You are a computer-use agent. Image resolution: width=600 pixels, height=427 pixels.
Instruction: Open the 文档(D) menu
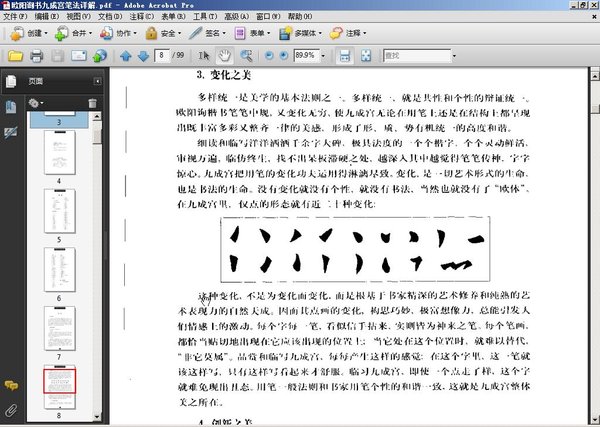110,16
